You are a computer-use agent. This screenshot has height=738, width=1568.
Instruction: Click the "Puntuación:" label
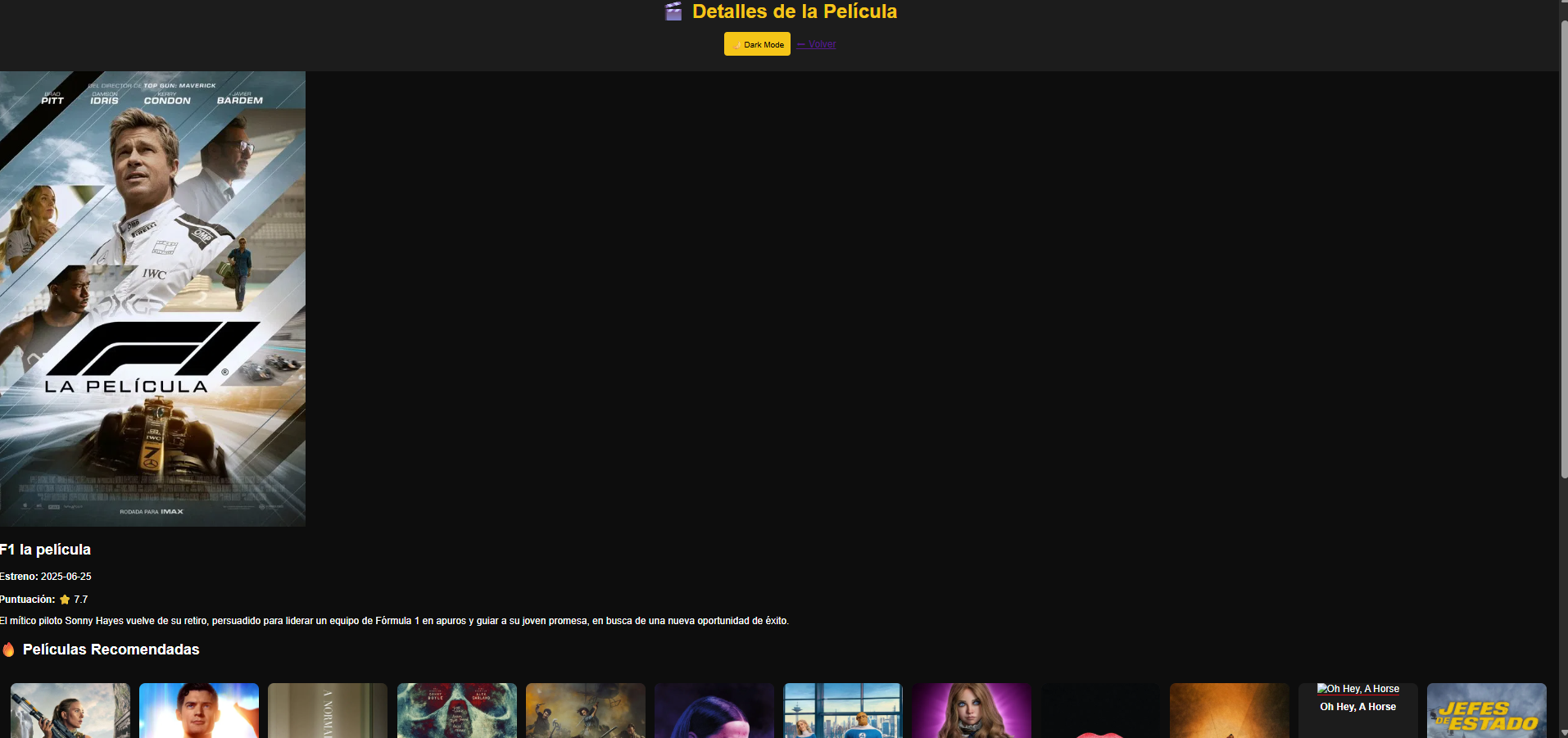coord(28,600)
